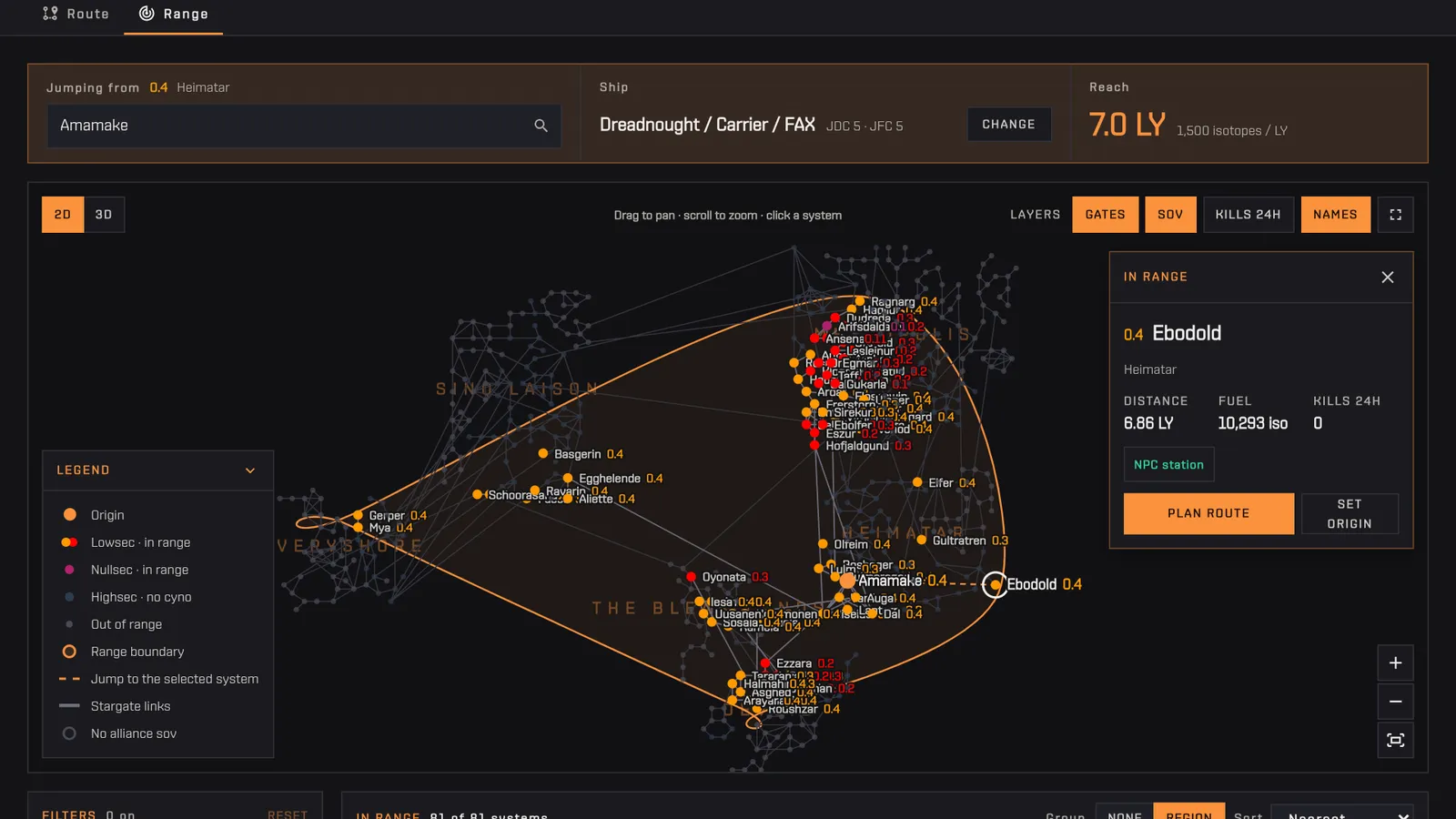Open fullscreen map view icon
Viewport: 1456px width, 819px height.
[x=1395, y=215]
